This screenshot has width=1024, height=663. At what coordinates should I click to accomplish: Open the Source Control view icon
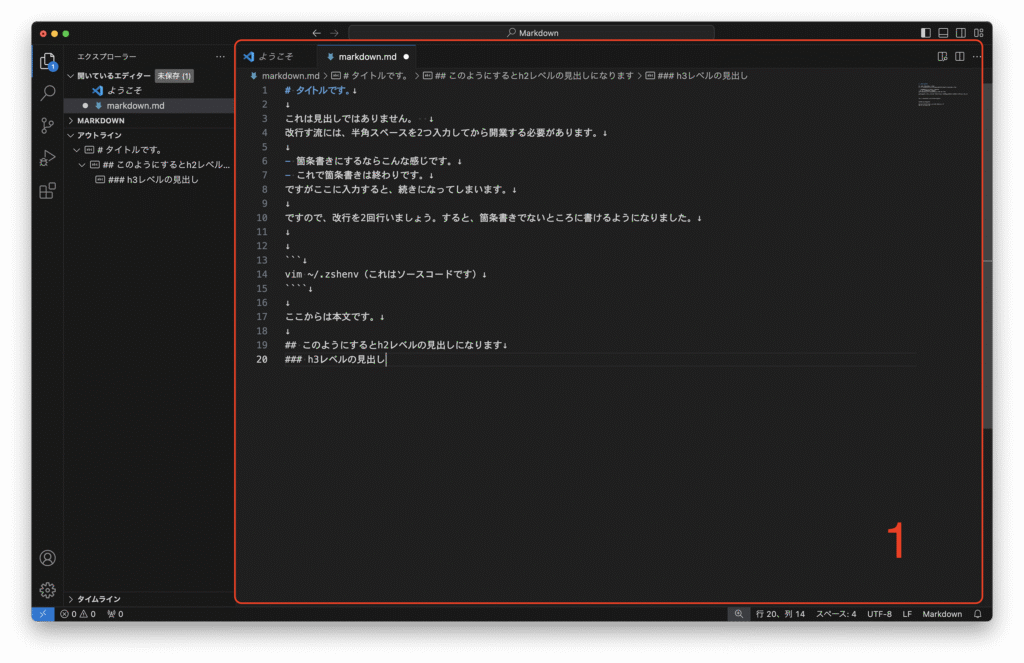[x=48, y=125]
